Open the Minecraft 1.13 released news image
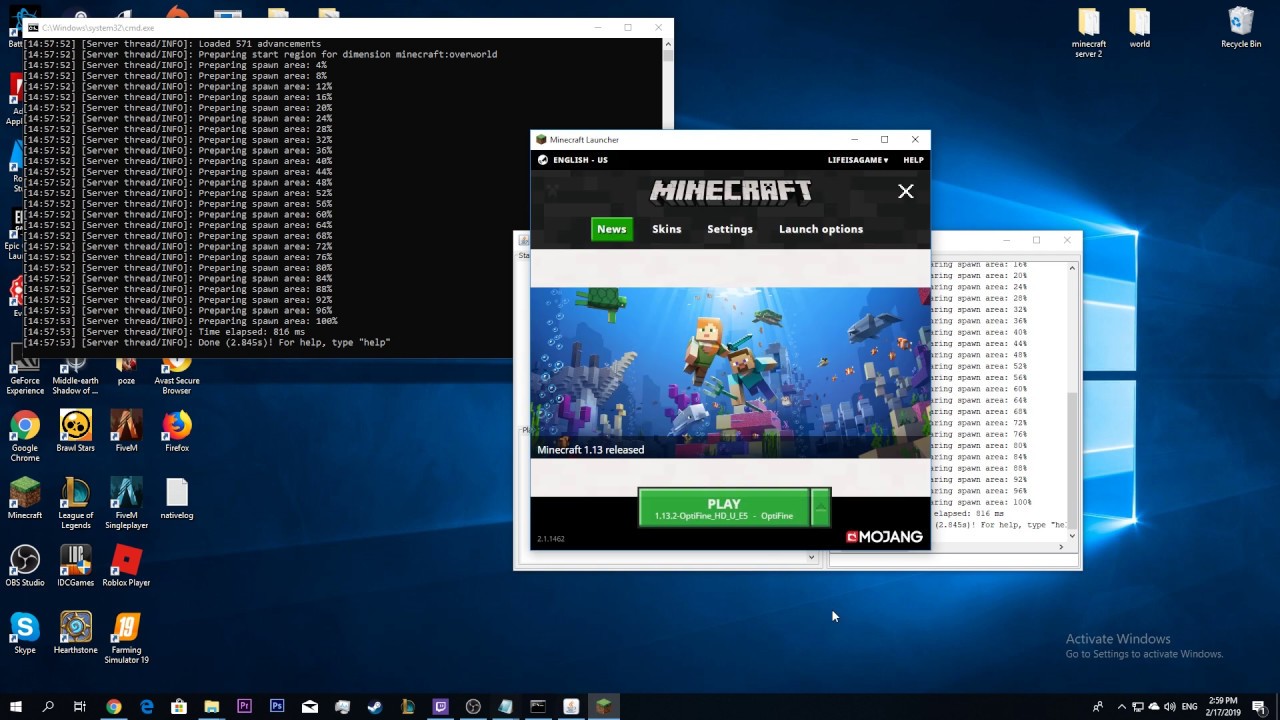Screen dimensions: 1280x720 [730, 373]
